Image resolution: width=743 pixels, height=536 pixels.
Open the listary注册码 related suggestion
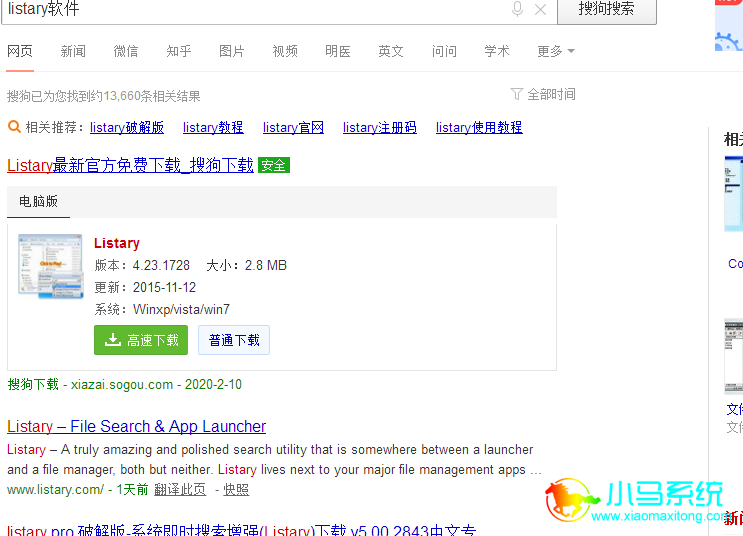point(380,127)
